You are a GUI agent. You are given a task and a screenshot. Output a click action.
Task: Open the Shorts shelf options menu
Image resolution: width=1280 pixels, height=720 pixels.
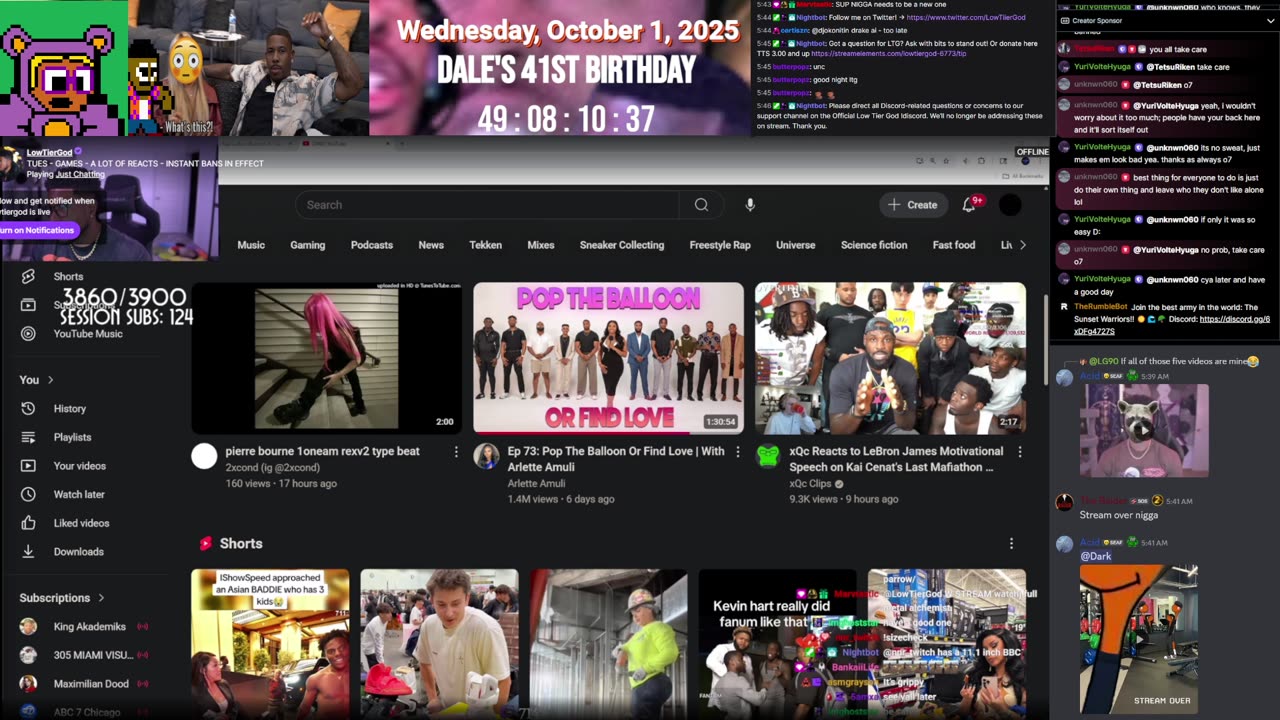click(x=1011, y=543)
